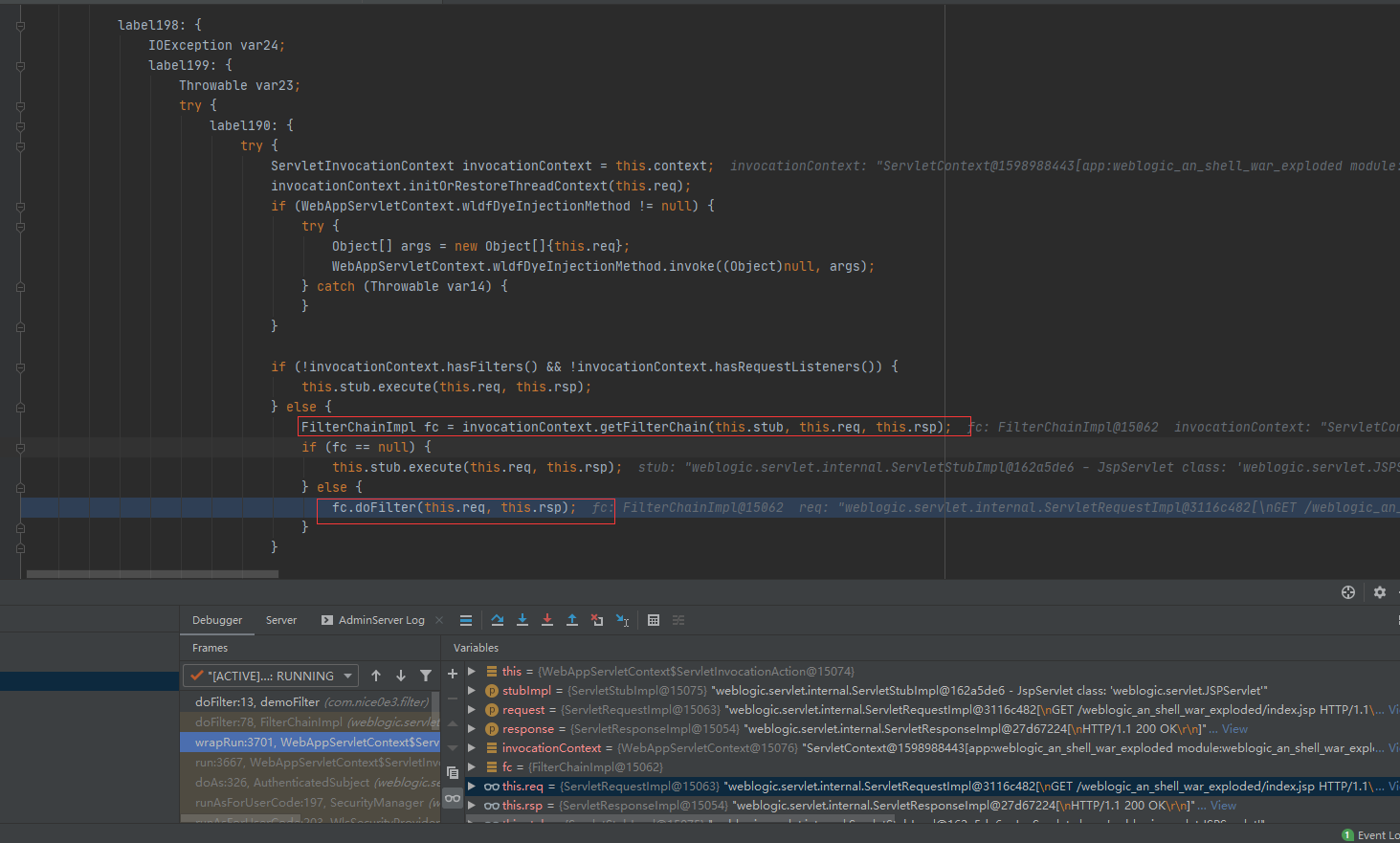1400x843 pixels.
Task: Click the Frames panel vertical scrollbar
Action: pyautogui.click(x=435, y=708)
